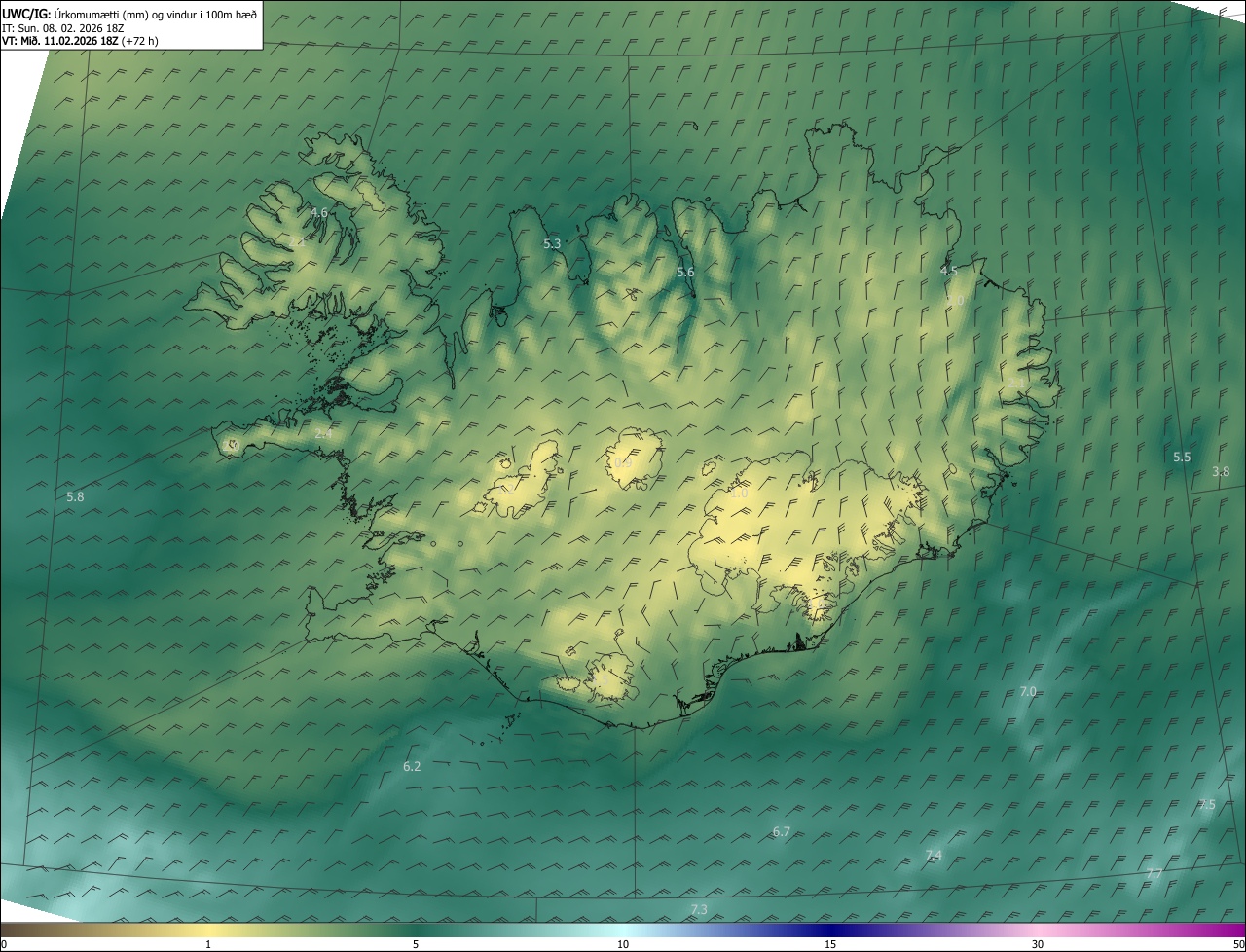
Task: Click the 6.7 value label over the southern ocean
Action: [781, 832]
